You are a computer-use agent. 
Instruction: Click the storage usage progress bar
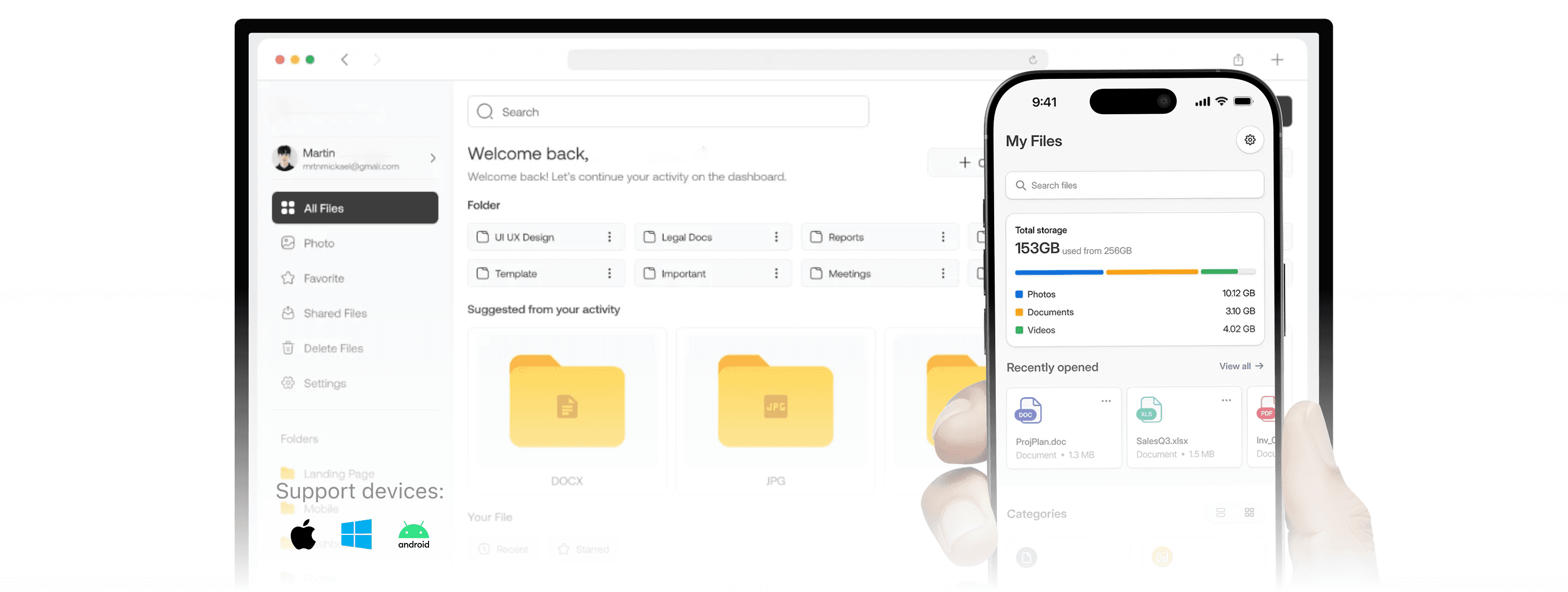[x=1135, y=272]
